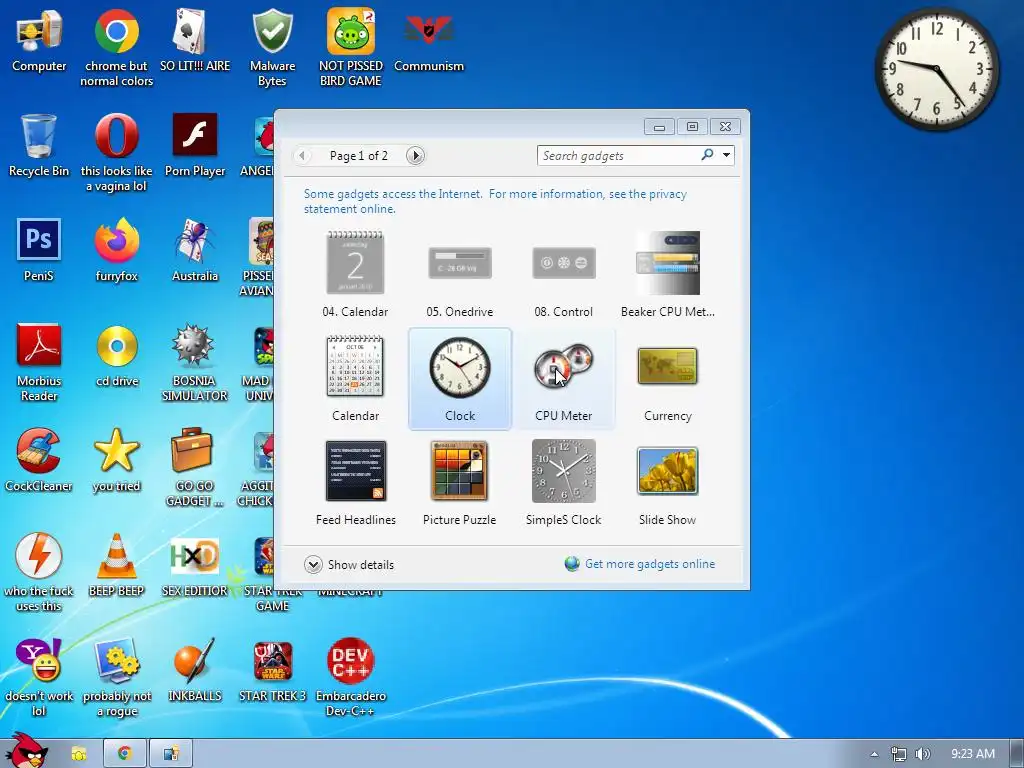Open the angry bird Start button
This screenshot has height=768, width=1024.
point(29,751)
